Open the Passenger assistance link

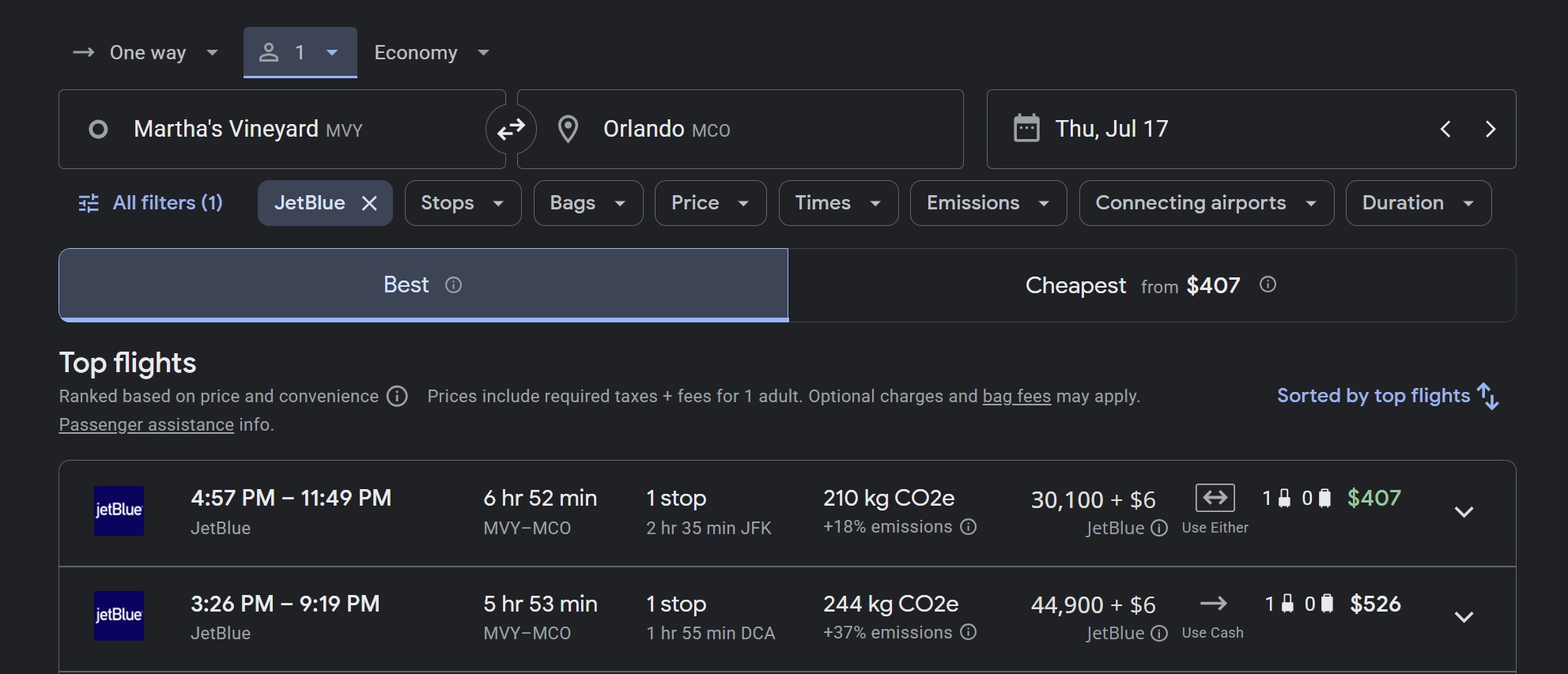[x=146, y=425]
